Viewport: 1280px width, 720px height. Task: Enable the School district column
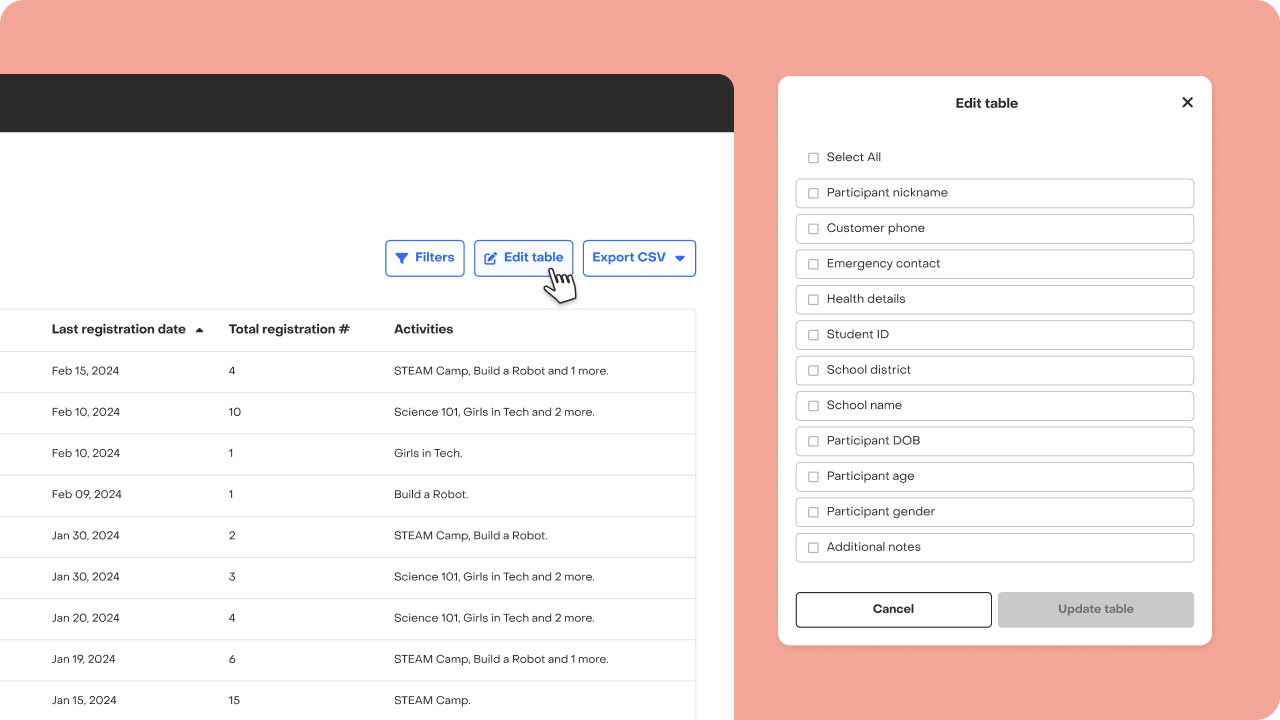pyautogui.click(x=813, y=370)
